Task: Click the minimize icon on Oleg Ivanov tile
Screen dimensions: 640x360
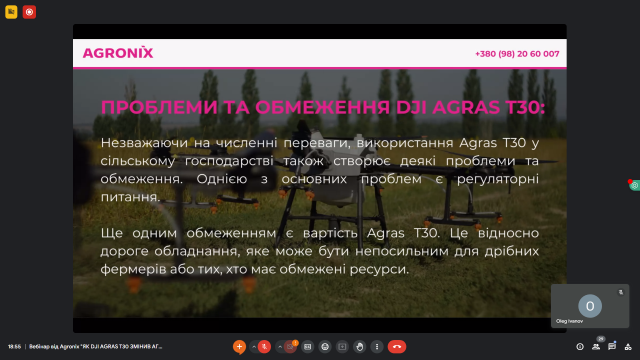Action: click(x=621, y=292)
